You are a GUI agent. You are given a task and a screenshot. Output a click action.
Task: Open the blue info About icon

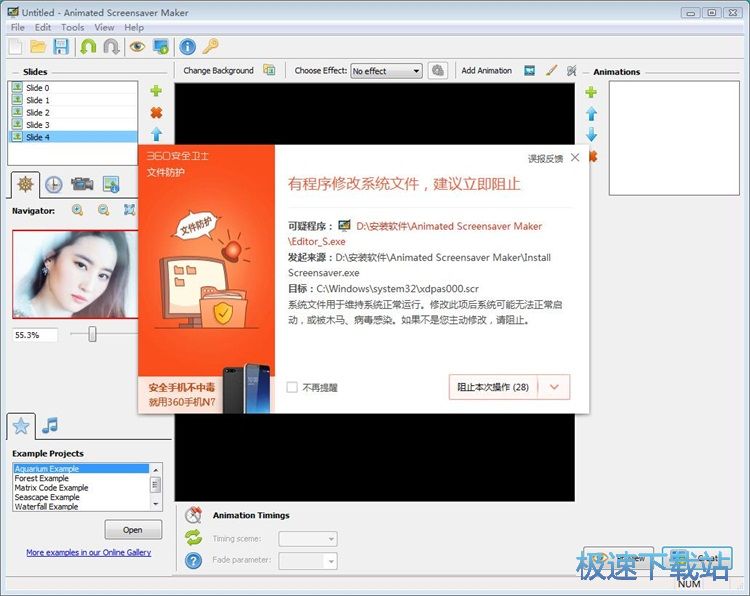pos(188,46)
